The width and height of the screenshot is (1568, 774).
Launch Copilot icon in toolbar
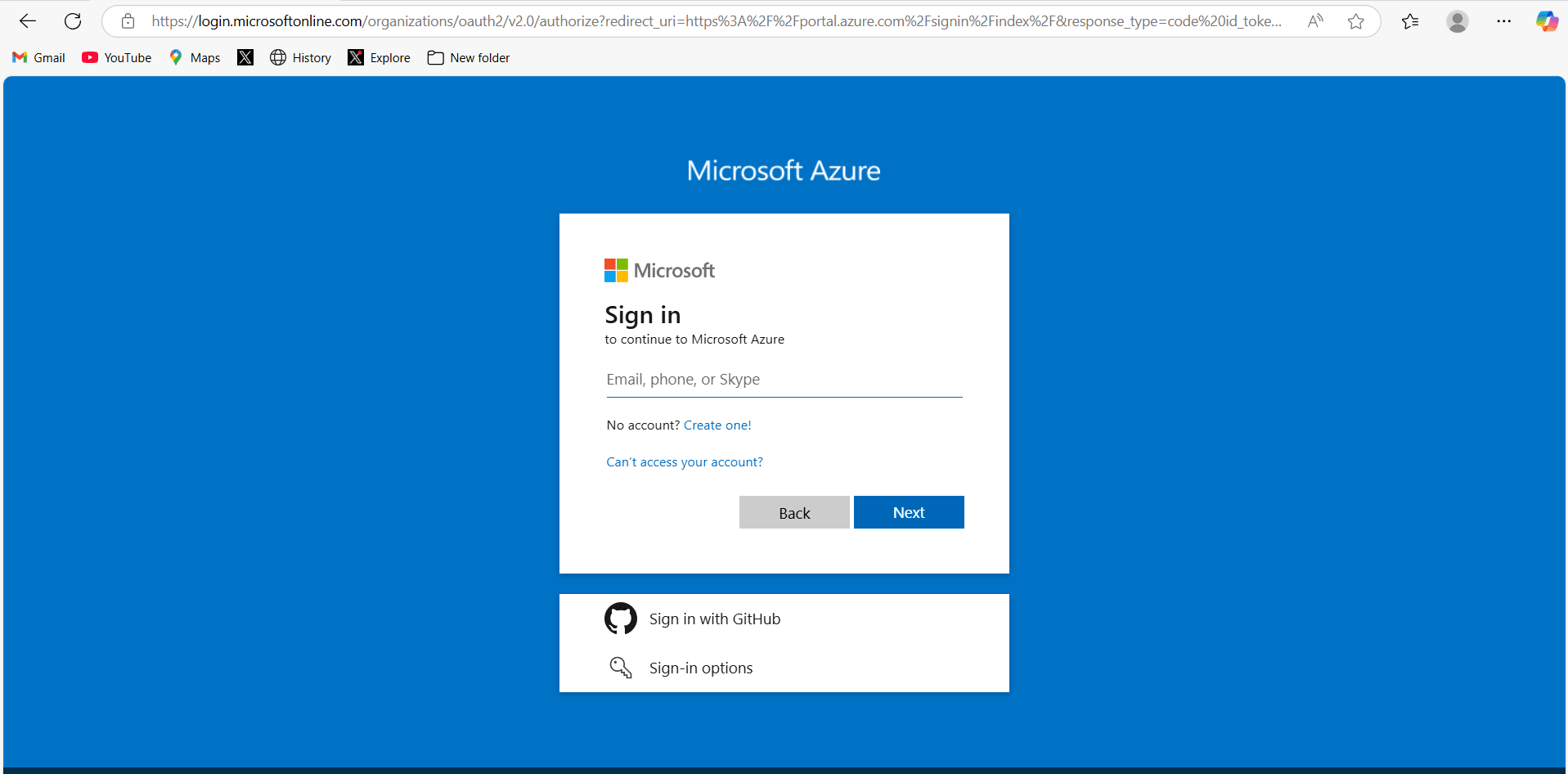(1546, 21)
